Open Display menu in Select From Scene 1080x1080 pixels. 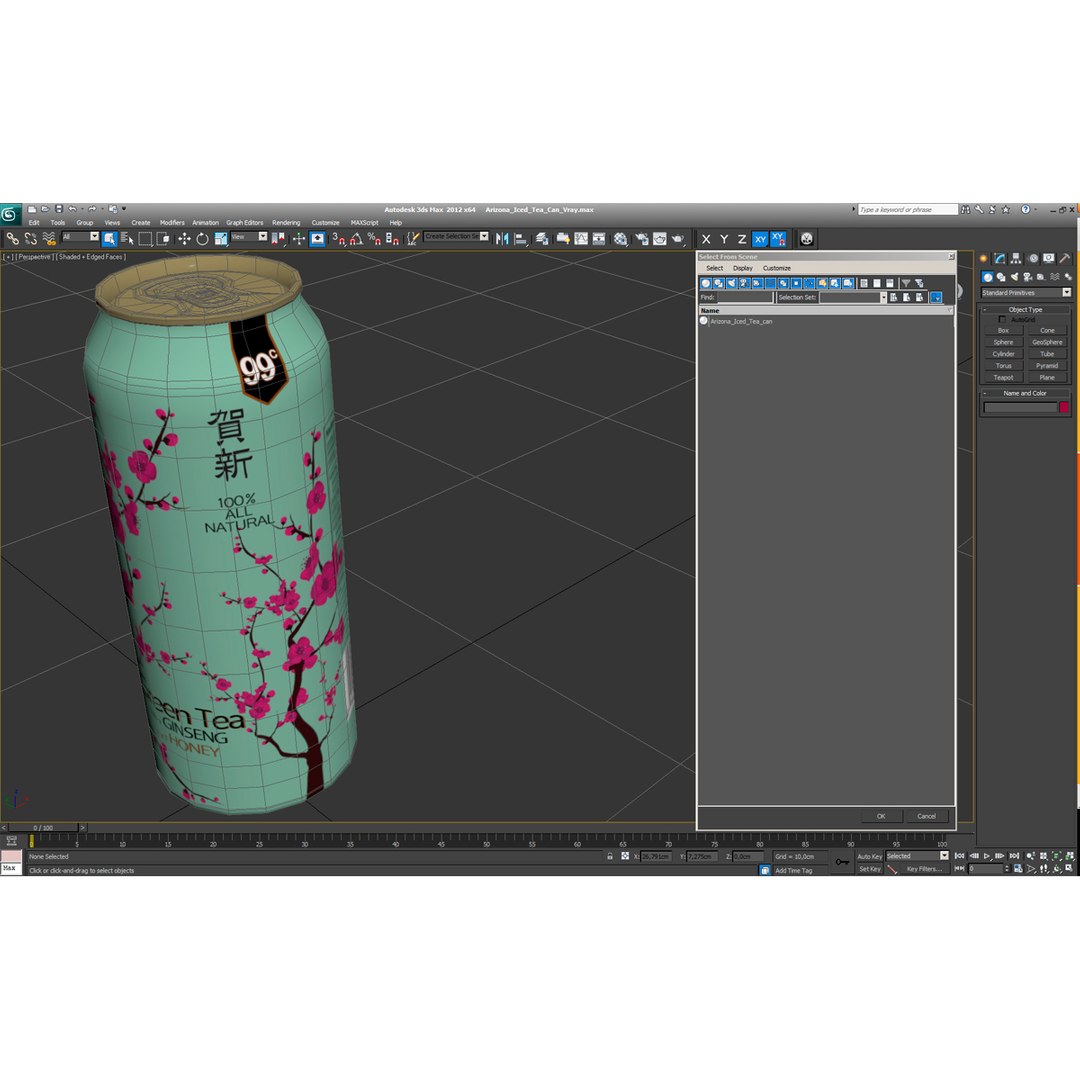[x=742, y=268]
